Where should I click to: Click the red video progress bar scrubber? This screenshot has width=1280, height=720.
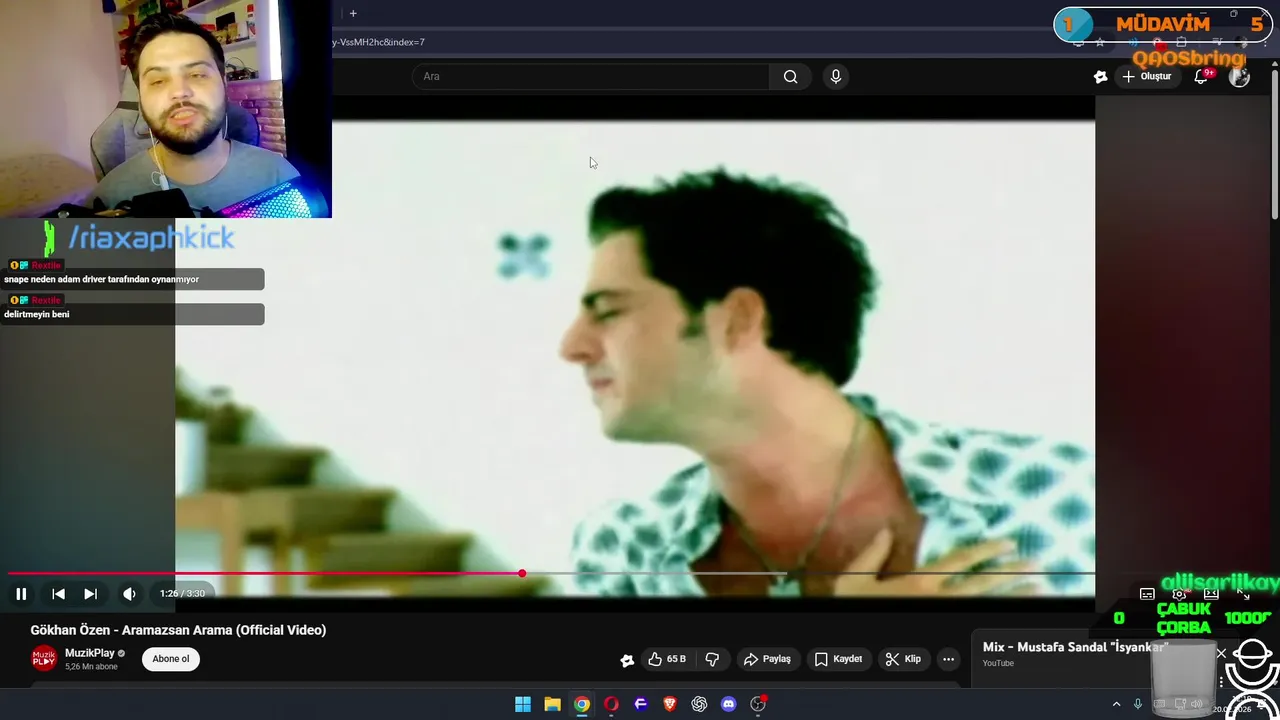pyautogui.click(x=522, y=573)
